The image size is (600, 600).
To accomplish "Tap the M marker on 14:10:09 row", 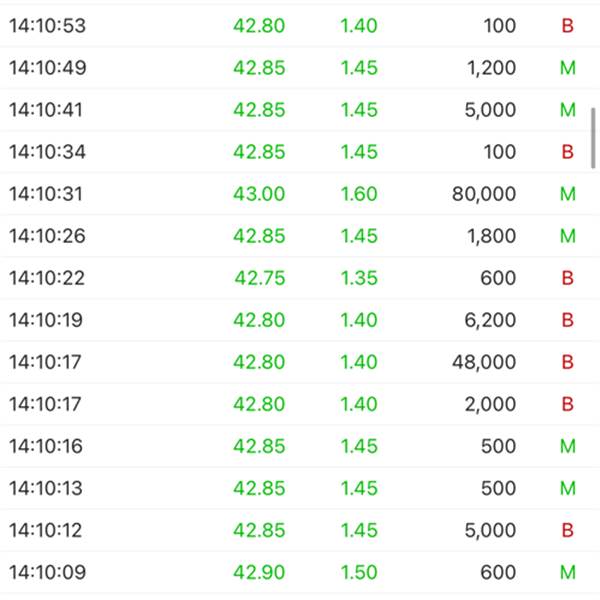I will [567, 572].
